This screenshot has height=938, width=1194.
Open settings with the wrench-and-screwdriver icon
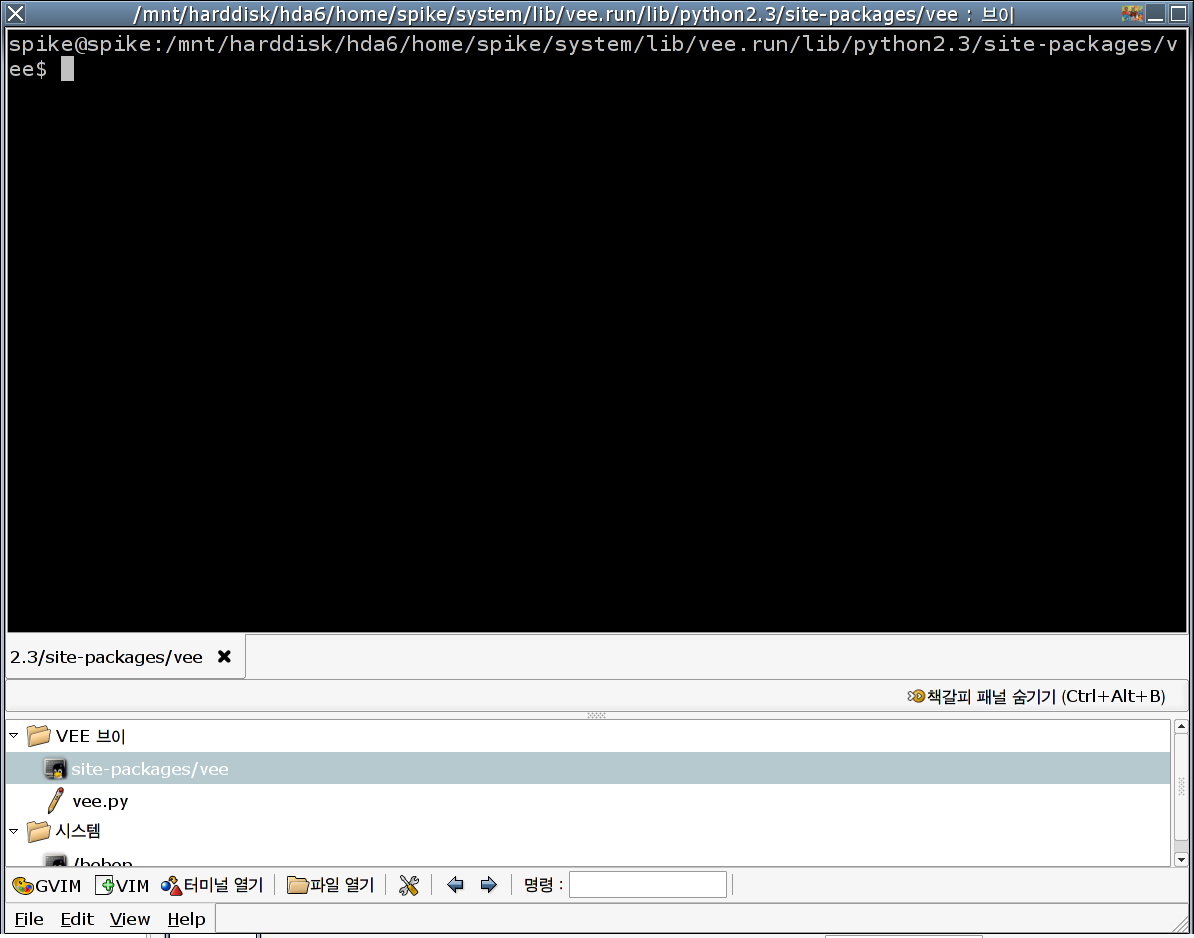tap(408, 885)
